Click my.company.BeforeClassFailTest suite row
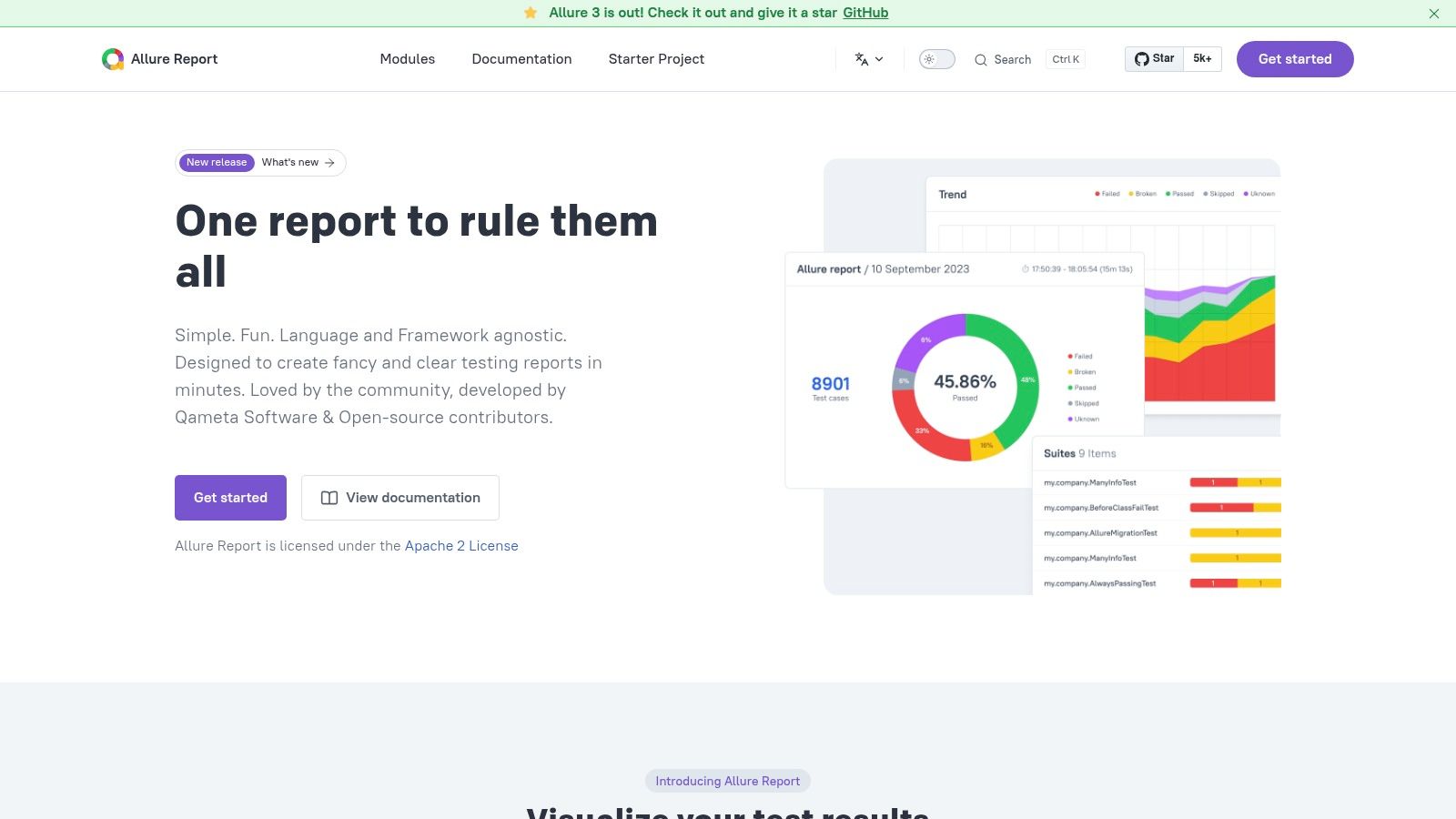Screen dimensions: 1456x819 point(1157,508)
